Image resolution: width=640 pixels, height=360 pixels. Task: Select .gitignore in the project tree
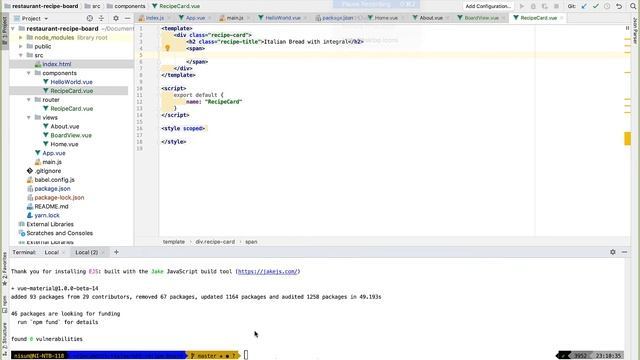coord(48,171)
